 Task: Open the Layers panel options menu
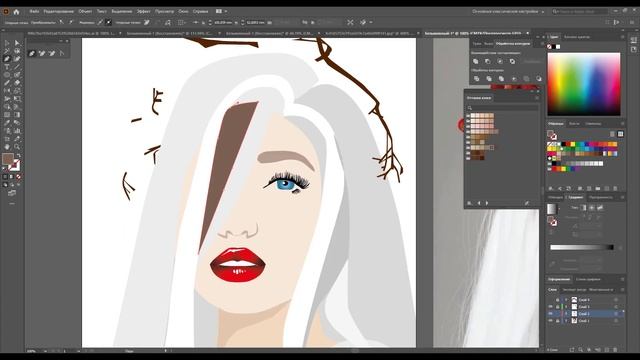pyautogui.click(x=622, y=289)
